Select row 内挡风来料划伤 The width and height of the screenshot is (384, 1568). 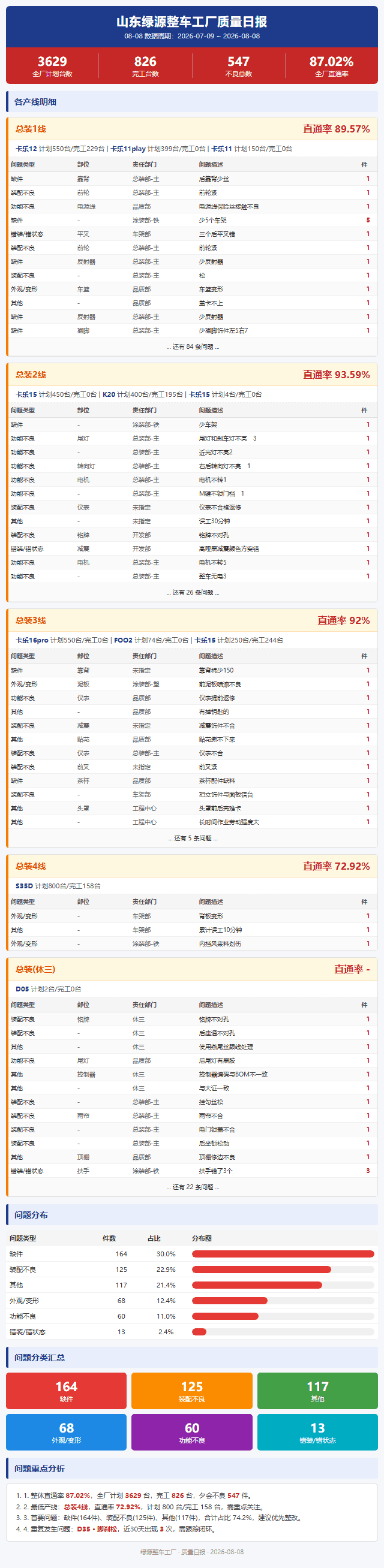tap(192, 943)
